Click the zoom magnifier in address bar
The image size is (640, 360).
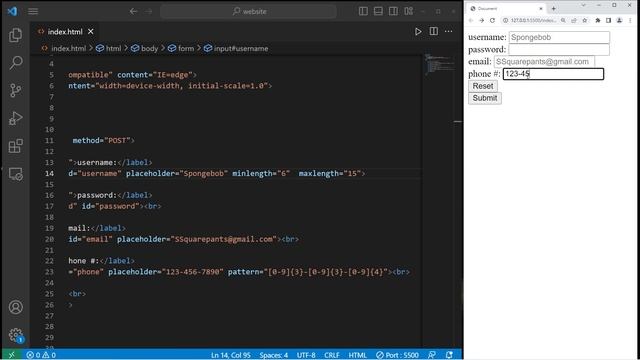(563, 20)
